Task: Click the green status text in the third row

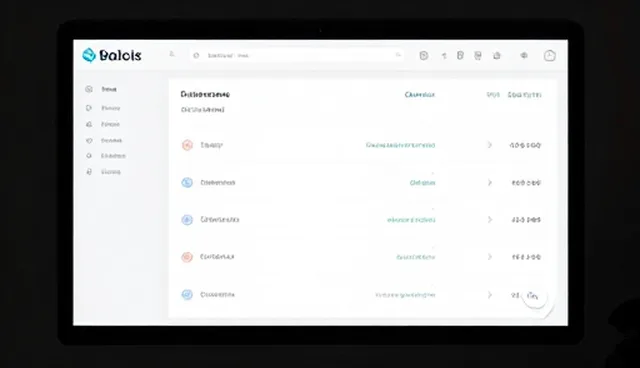Action: pyautogui.click(x=411, y=220)
